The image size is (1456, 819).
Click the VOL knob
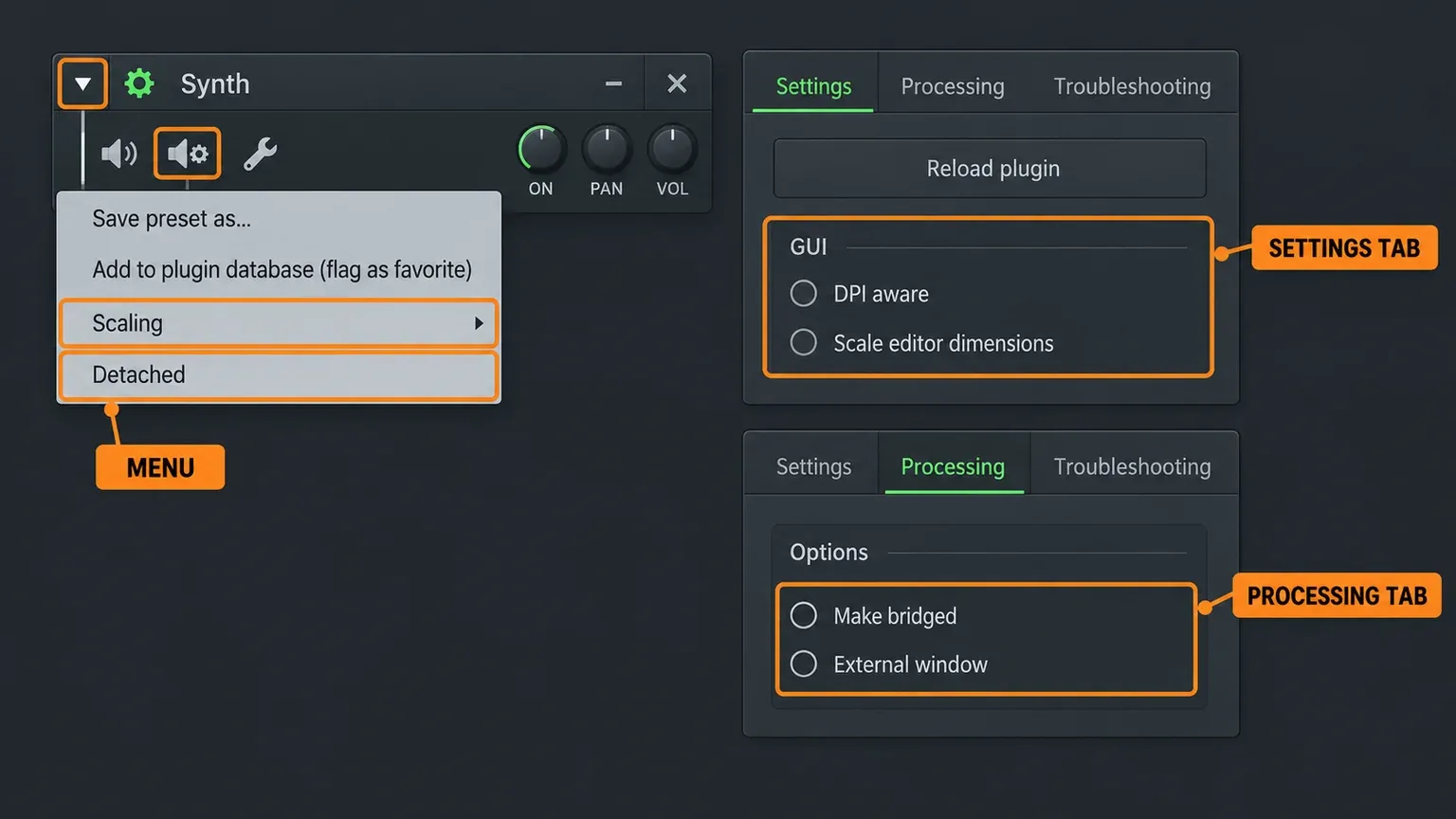coord(672,149)
